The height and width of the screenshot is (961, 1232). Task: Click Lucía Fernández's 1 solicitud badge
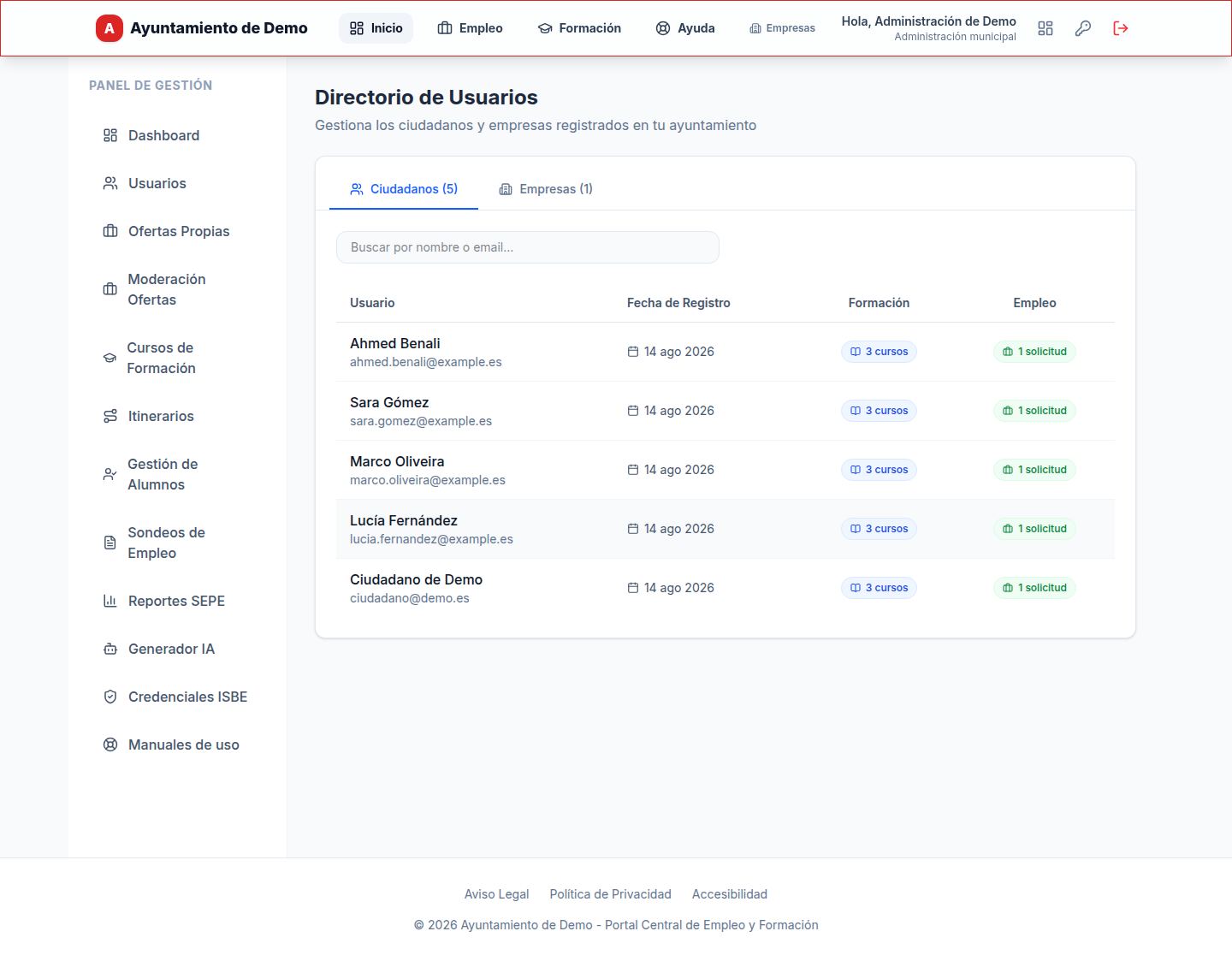point(1034,529)
